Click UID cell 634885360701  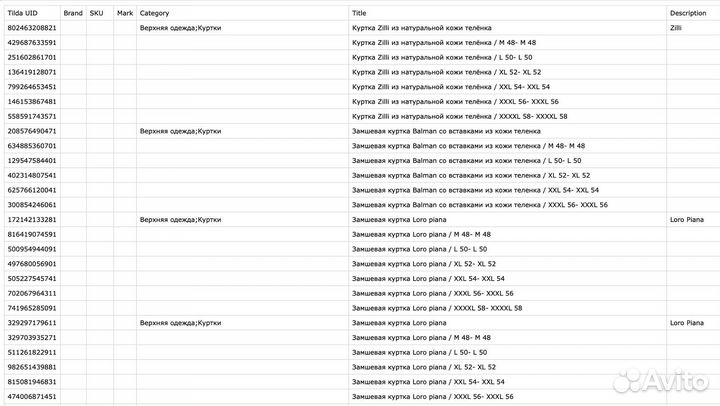32,146
